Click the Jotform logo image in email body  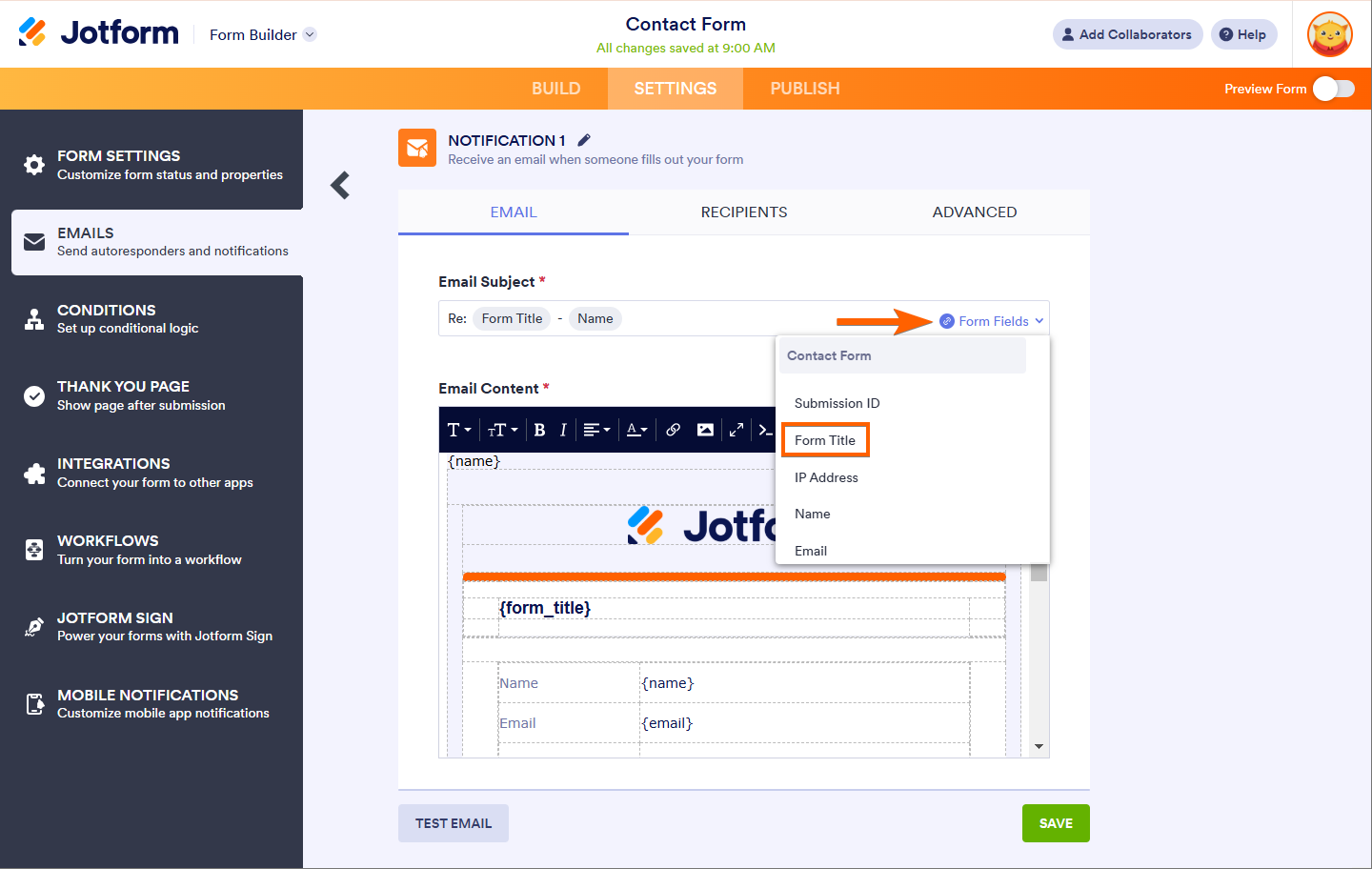pos(702,525)
